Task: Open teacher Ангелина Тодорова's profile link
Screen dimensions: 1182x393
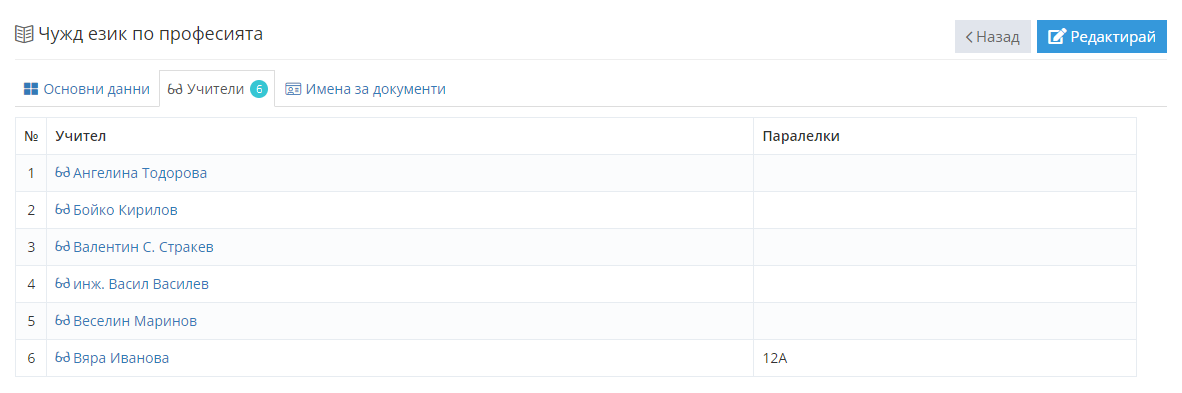Action: coord(140,173)
